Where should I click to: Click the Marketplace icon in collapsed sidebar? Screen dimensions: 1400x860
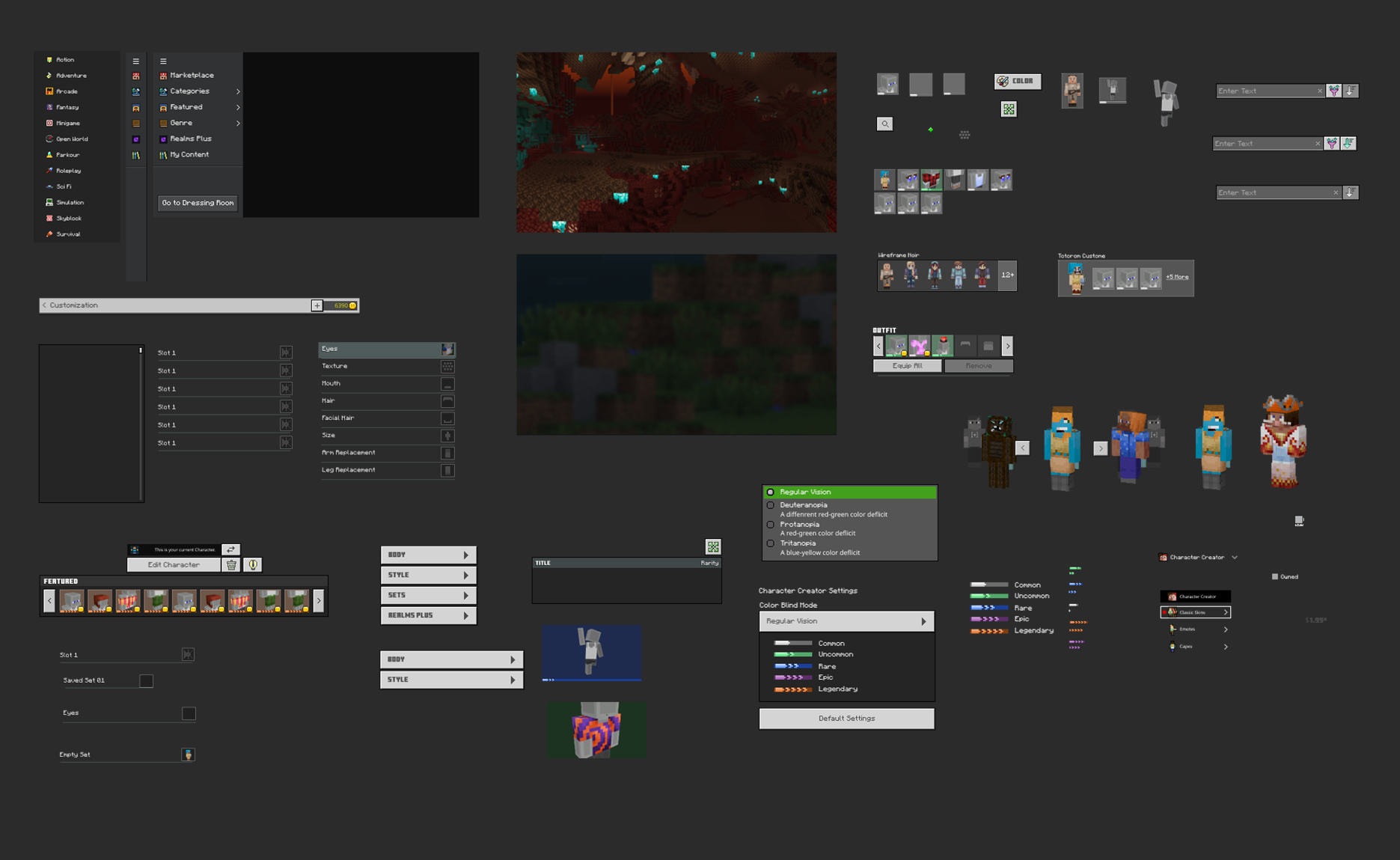[135, 76]
